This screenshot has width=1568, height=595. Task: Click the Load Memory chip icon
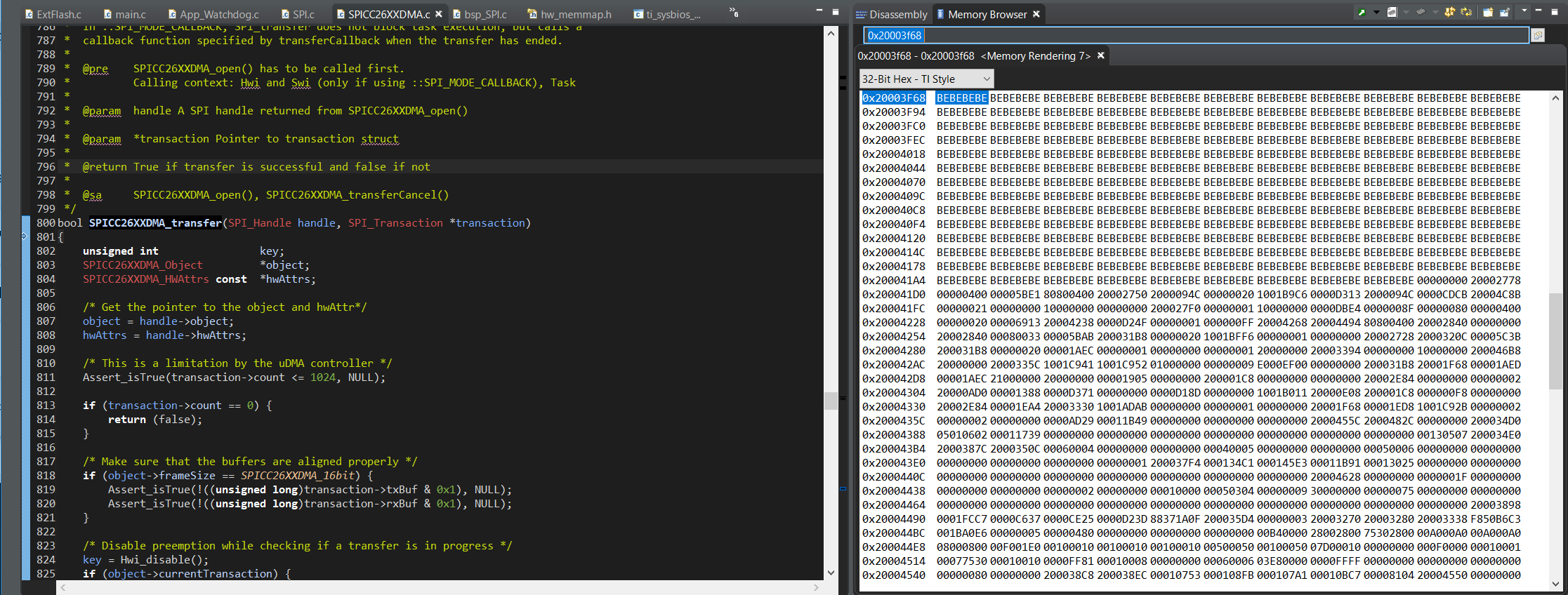point(1420,13)
